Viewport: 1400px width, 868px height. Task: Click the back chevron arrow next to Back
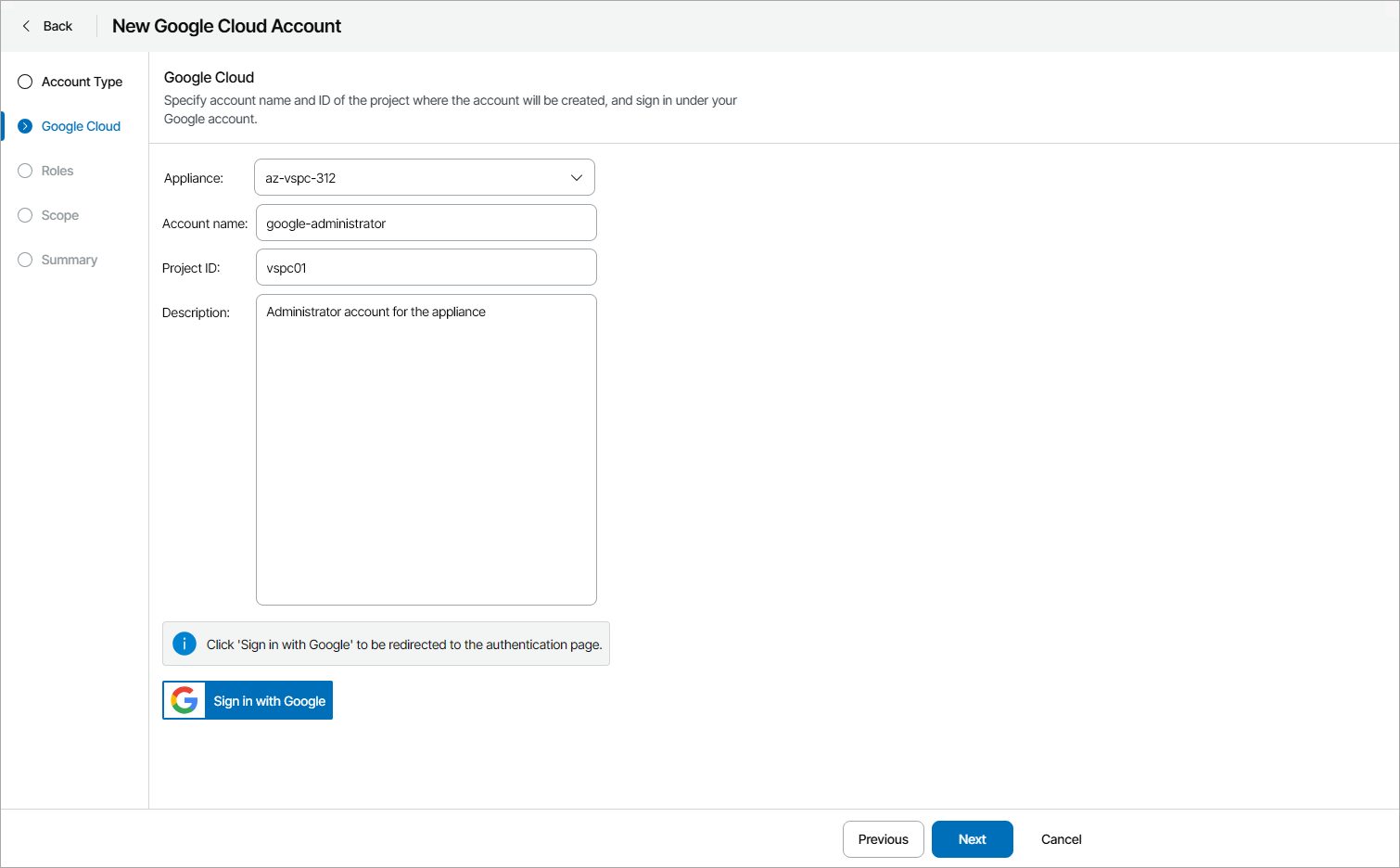click(x=25, y=26)
